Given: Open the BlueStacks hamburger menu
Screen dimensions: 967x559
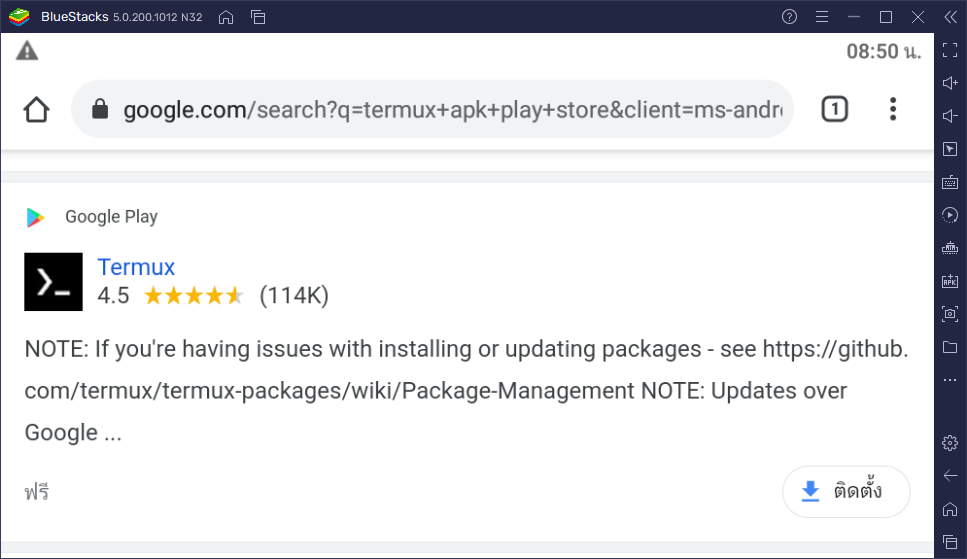Looking at the screenshot, I should pos(821,17).
